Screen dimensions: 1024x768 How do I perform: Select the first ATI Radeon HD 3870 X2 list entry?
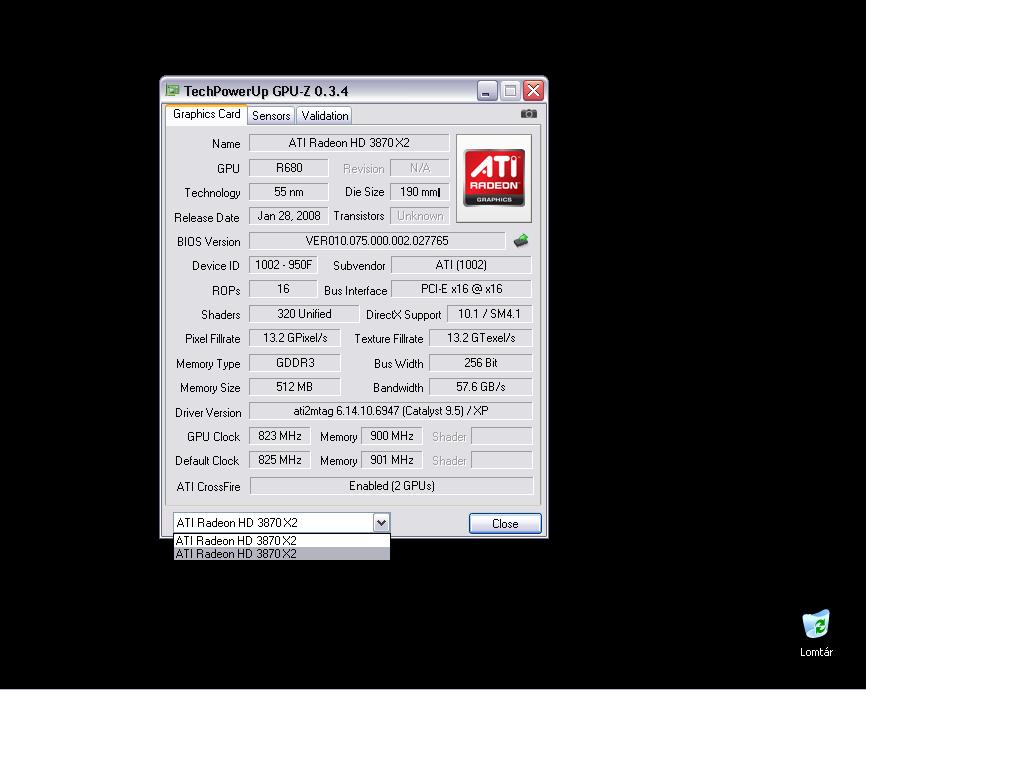[x=281, y=541]
